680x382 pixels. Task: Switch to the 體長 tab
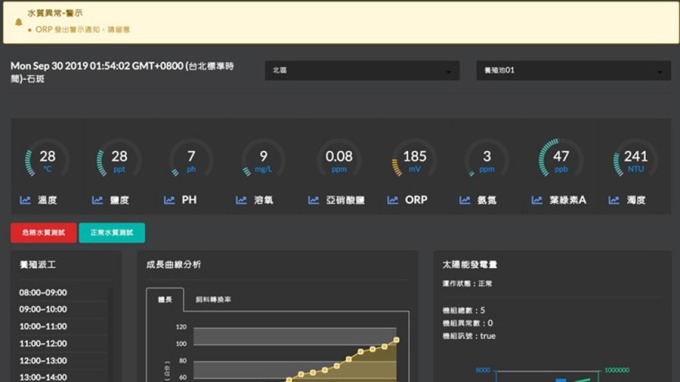(165, 299)
